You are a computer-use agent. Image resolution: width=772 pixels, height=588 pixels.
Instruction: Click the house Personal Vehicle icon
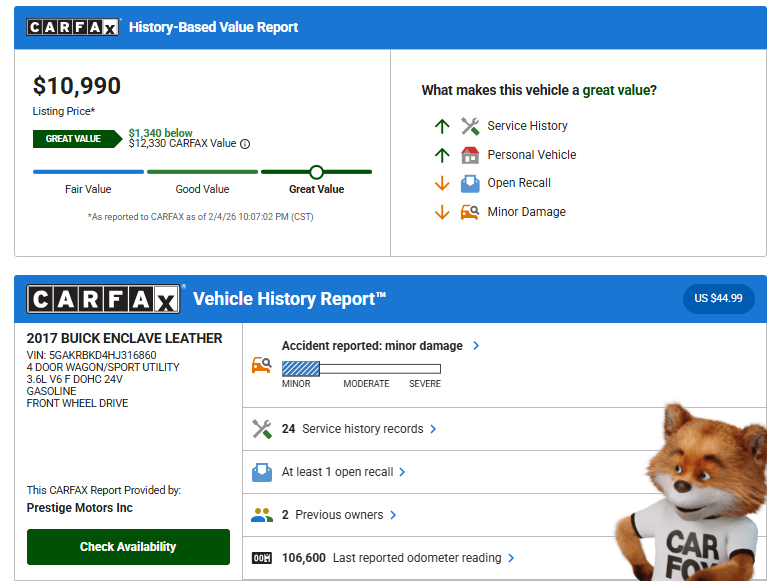pos(470,155)
